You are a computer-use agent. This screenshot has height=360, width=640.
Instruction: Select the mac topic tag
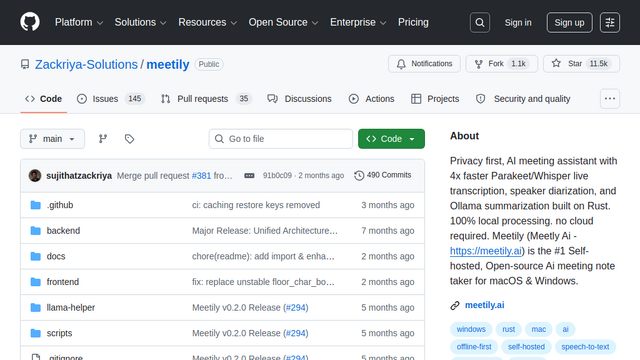click(538, 329)
